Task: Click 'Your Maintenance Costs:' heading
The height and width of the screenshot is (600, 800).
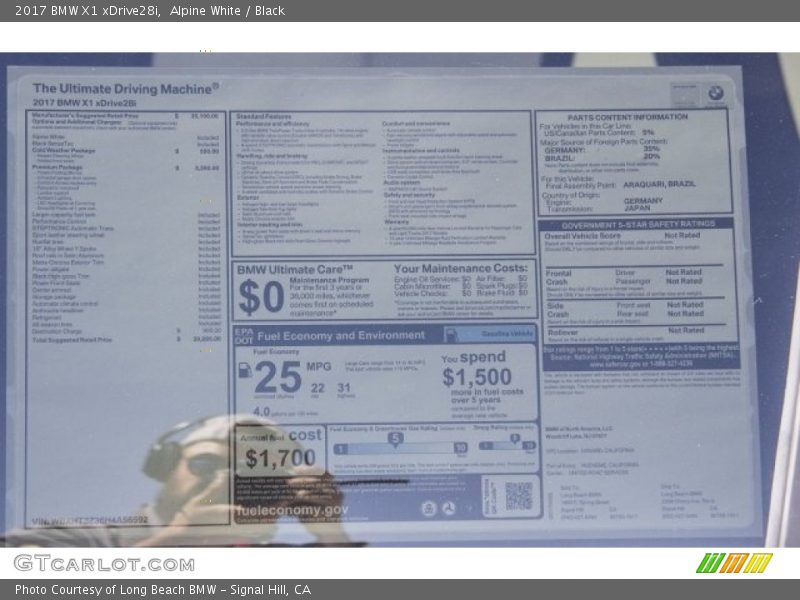Action: tap(461, 268)
